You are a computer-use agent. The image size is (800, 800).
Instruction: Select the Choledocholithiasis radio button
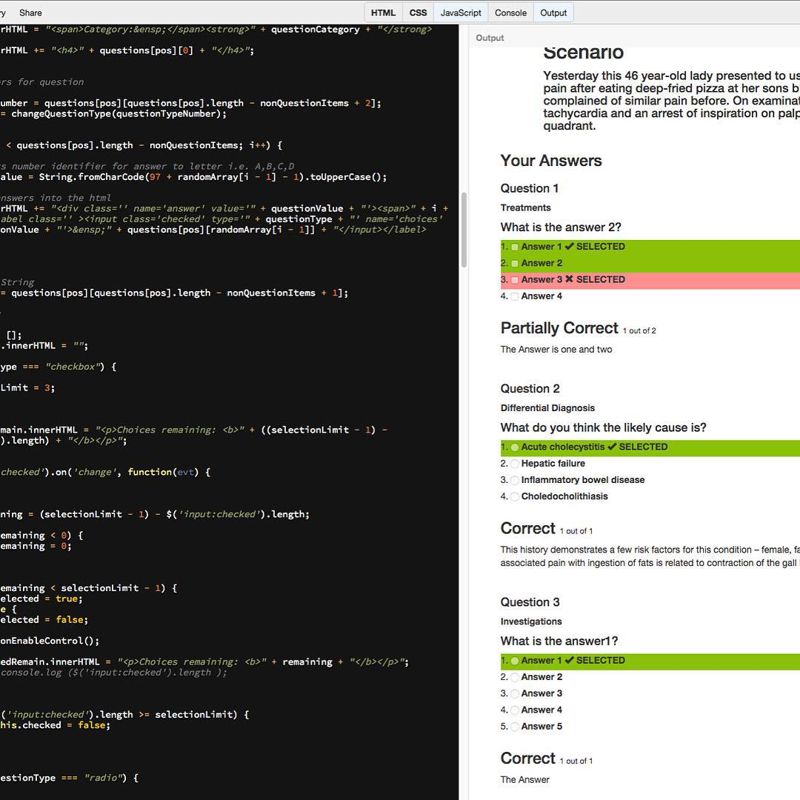click(x=515, y=497)
